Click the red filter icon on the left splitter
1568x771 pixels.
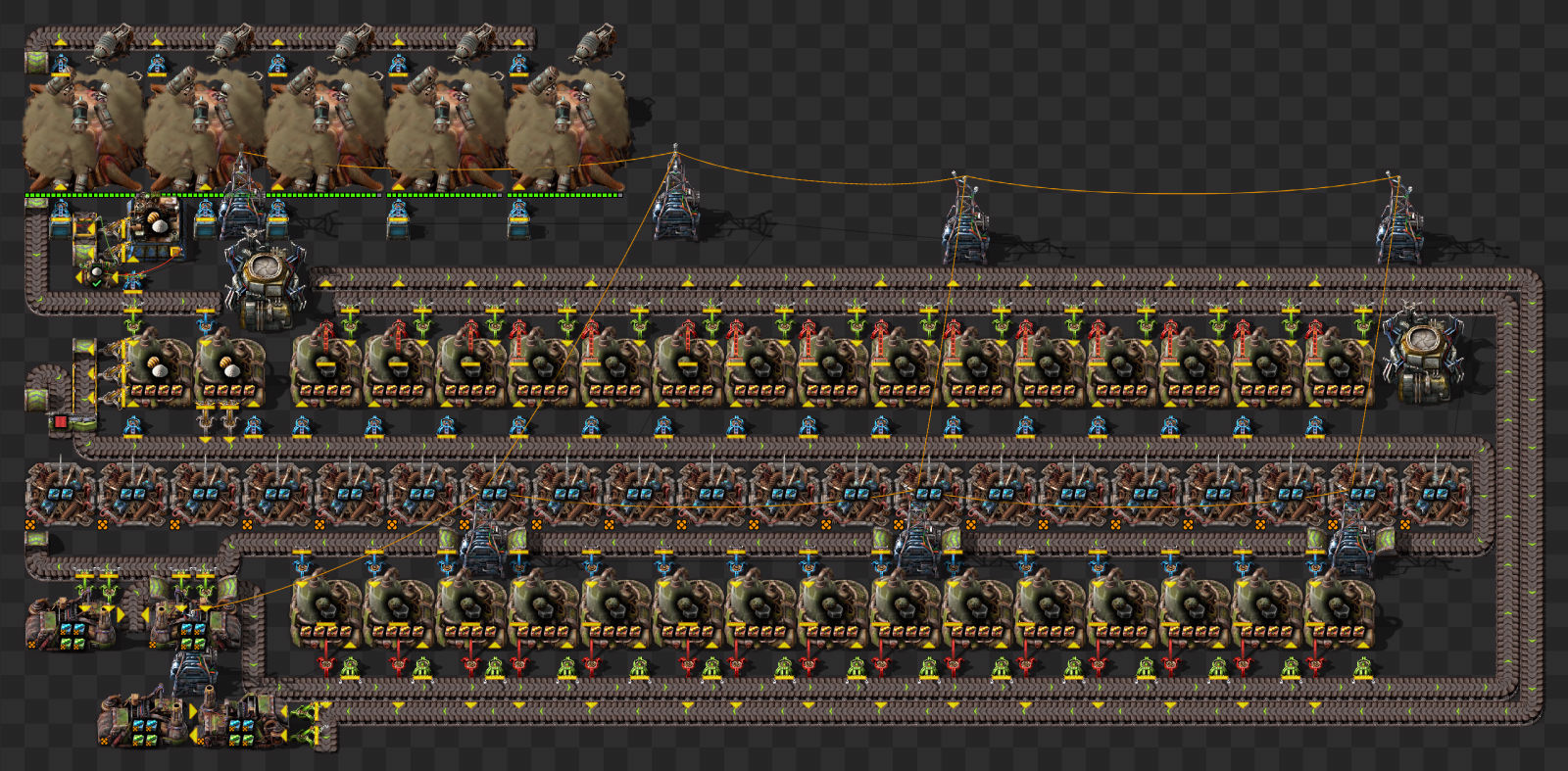[61, 422]
